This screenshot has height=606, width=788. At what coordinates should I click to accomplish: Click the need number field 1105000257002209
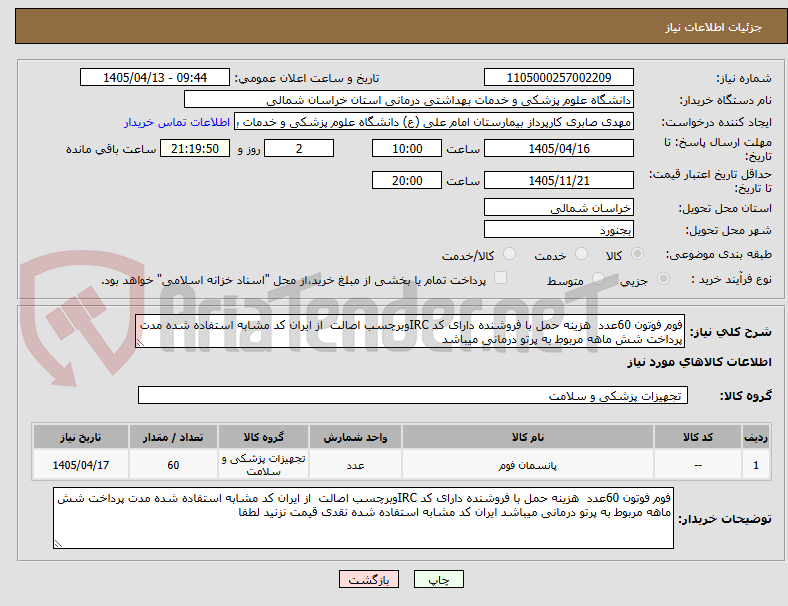point(559,77)
